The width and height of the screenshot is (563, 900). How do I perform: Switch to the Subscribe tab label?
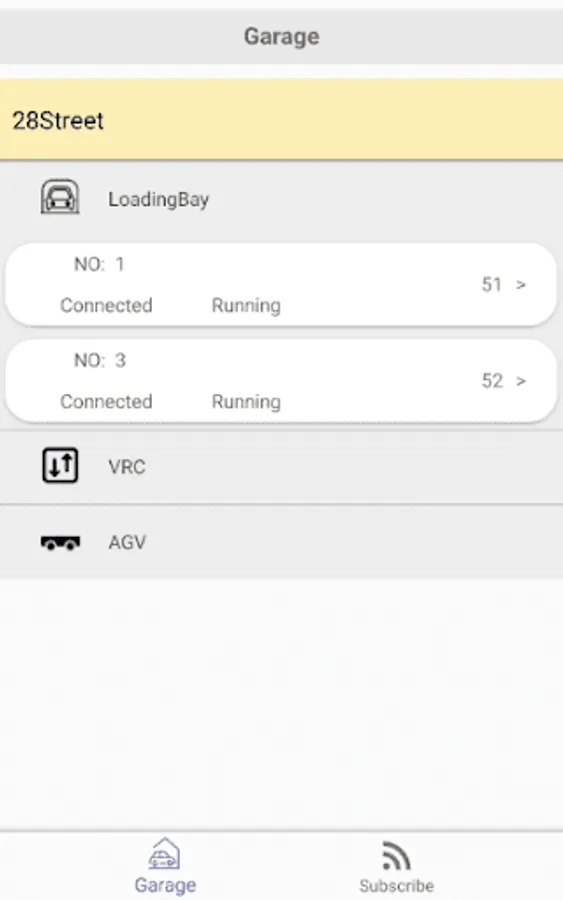pos(397,886)
